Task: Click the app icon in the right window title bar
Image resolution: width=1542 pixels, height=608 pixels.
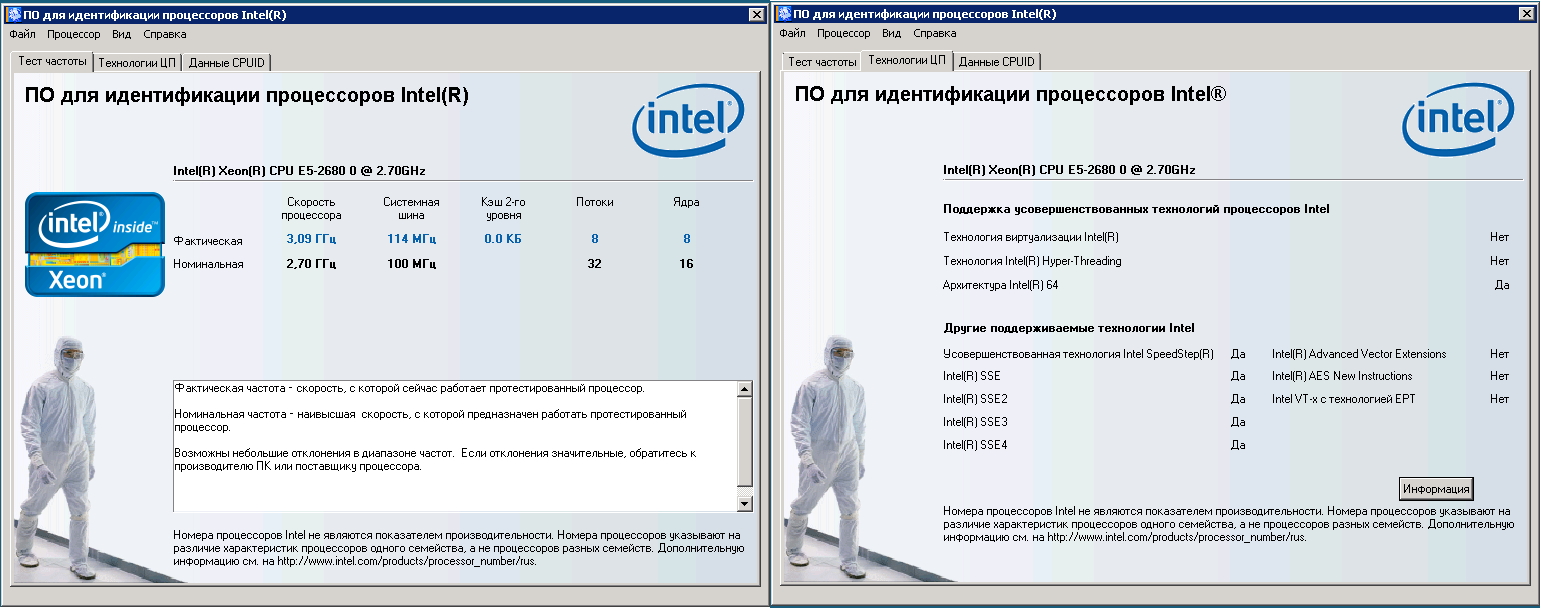Action: tap(783, 14)
